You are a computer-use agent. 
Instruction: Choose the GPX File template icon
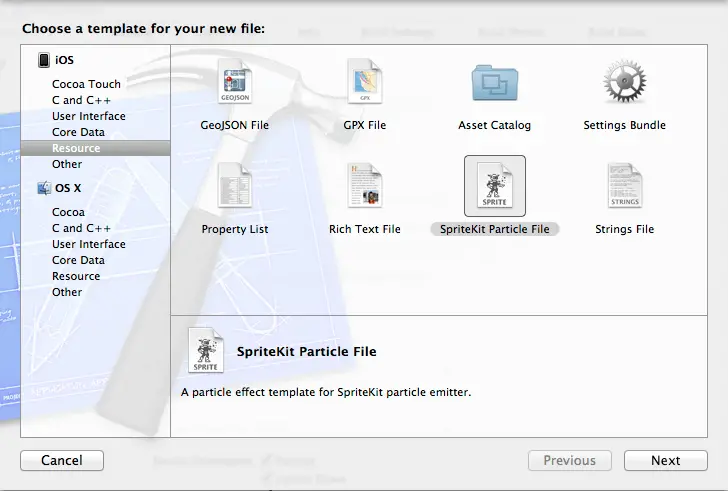pyautogui.click(x=364, y=82)
